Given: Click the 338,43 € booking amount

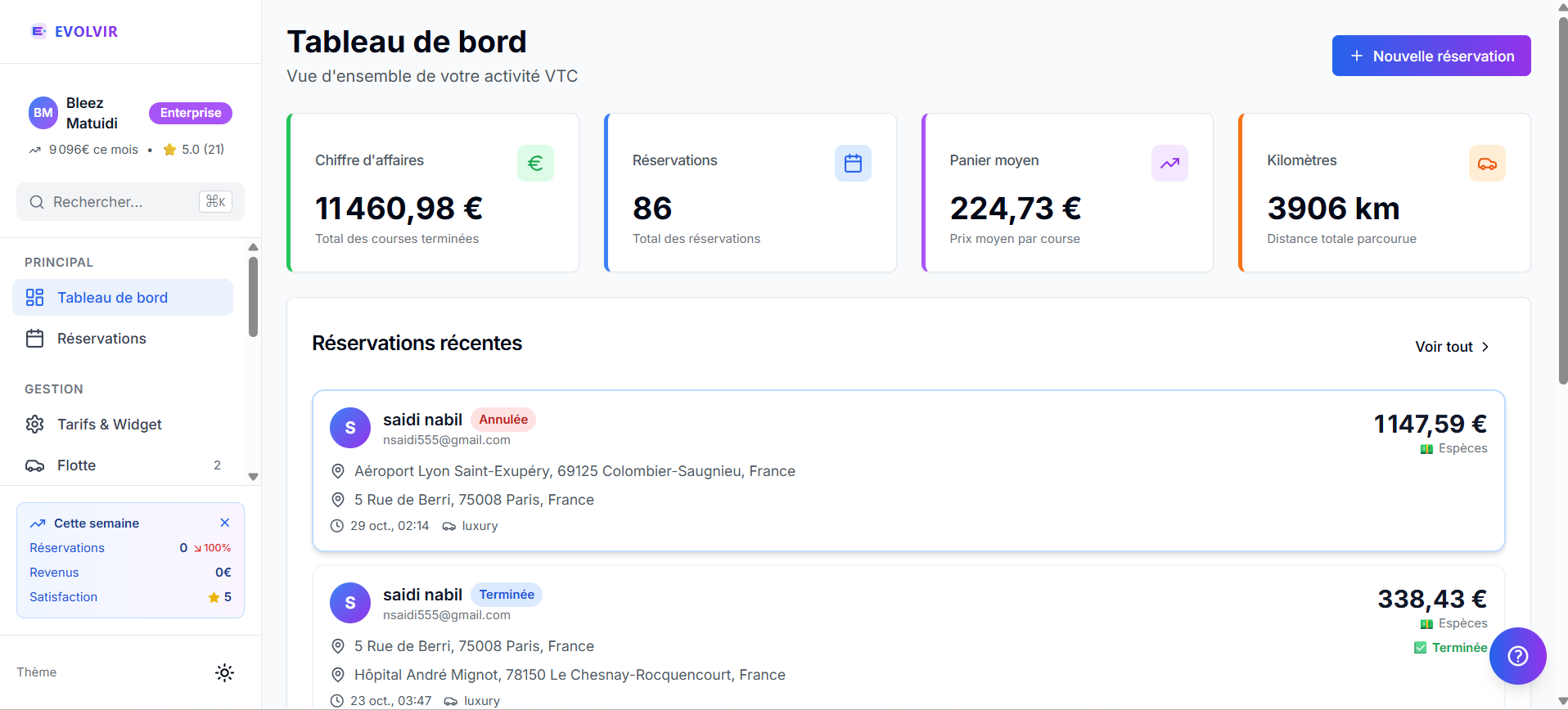Looking at the screenshot, I should [x=1432, y=599].
